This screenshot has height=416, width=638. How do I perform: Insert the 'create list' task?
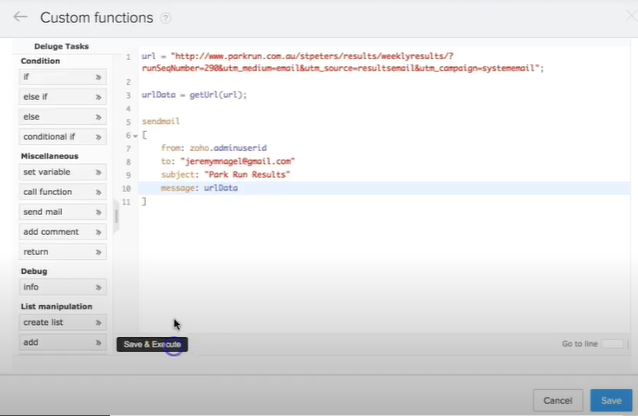[x=63, y=323]
